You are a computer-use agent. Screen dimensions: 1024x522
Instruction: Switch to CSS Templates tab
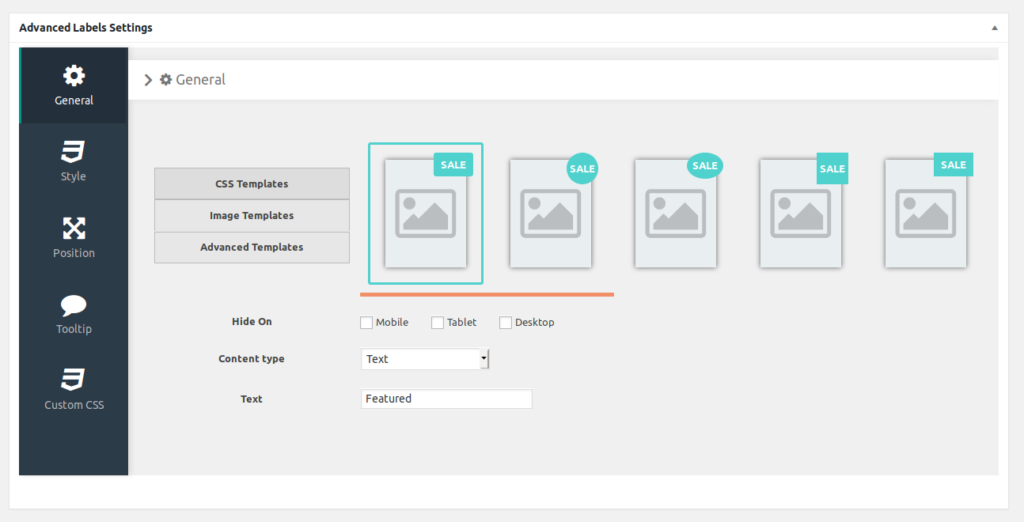pyautogui.click(x=252, y=184)
